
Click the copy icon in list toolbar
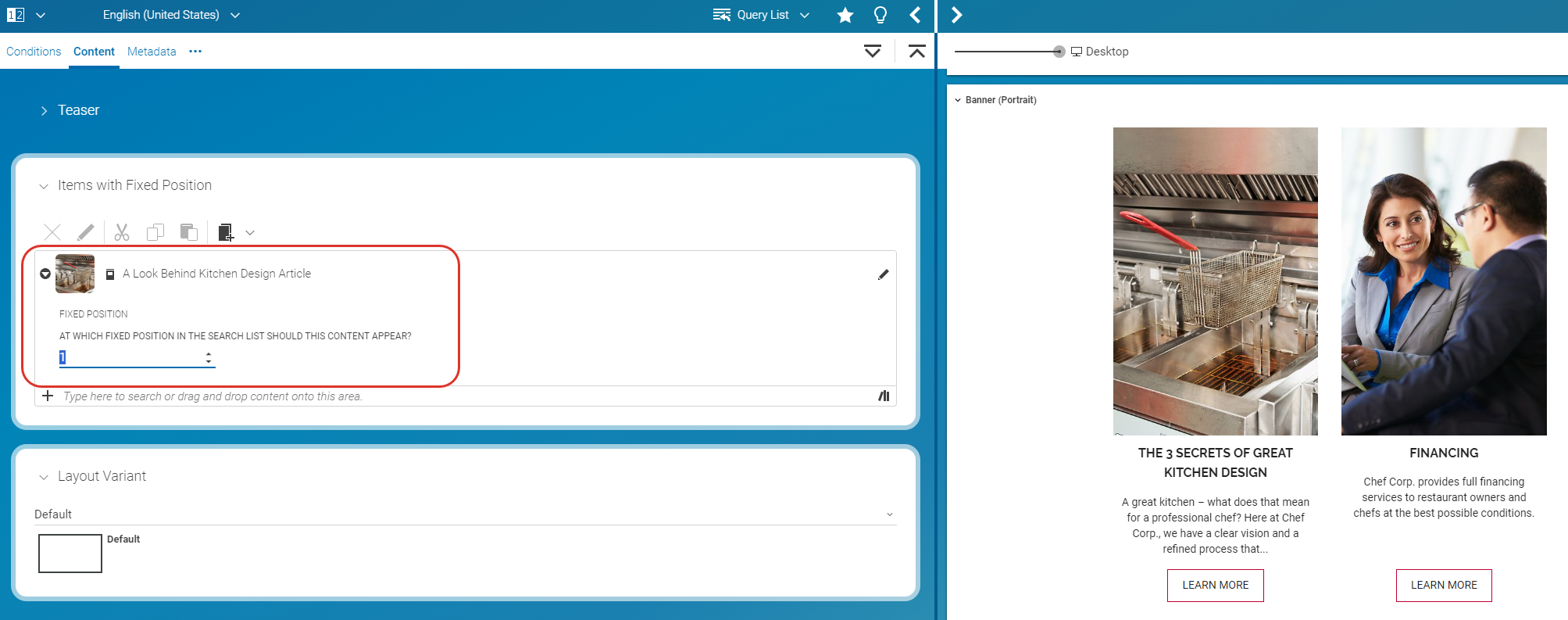pos(155,232)
